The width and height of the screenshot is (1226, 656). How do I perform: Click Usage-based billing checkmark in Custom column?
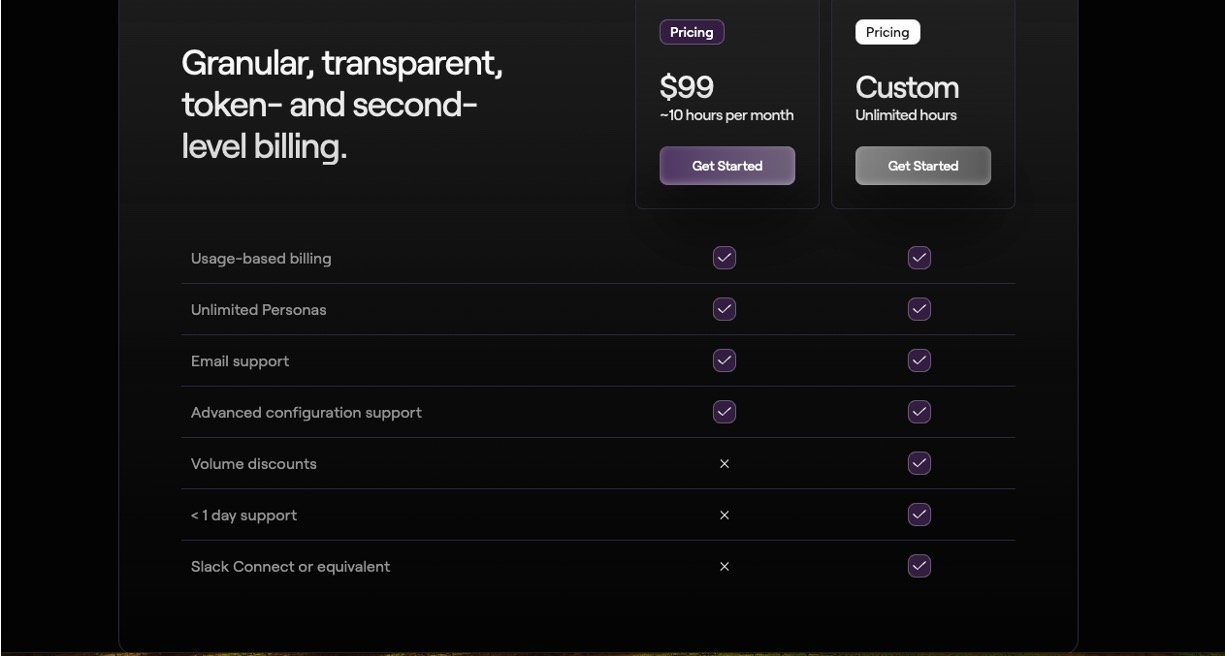point(920,258)
